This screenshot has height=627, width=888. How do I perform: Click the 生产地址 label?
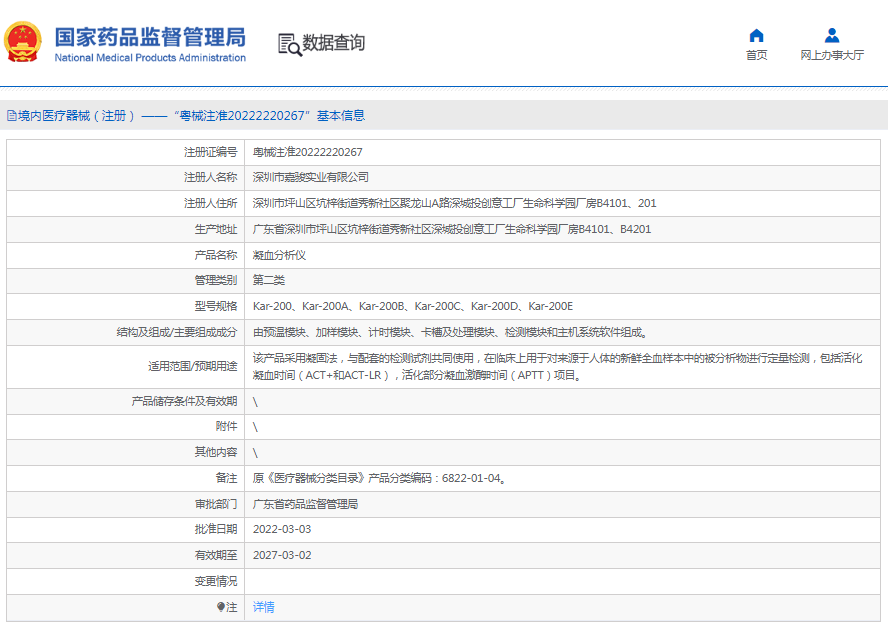click(216, 229)
